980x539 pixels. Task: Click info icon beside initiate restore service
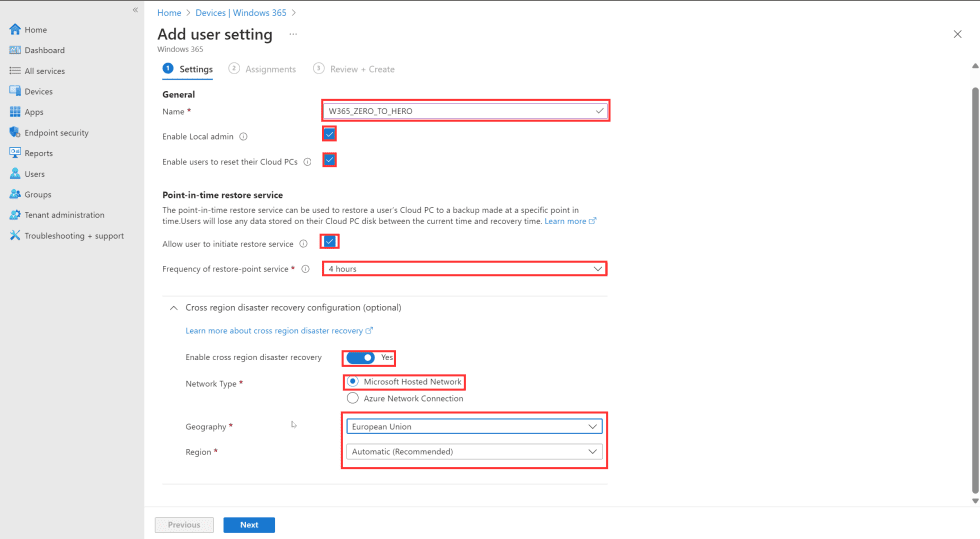303,244
